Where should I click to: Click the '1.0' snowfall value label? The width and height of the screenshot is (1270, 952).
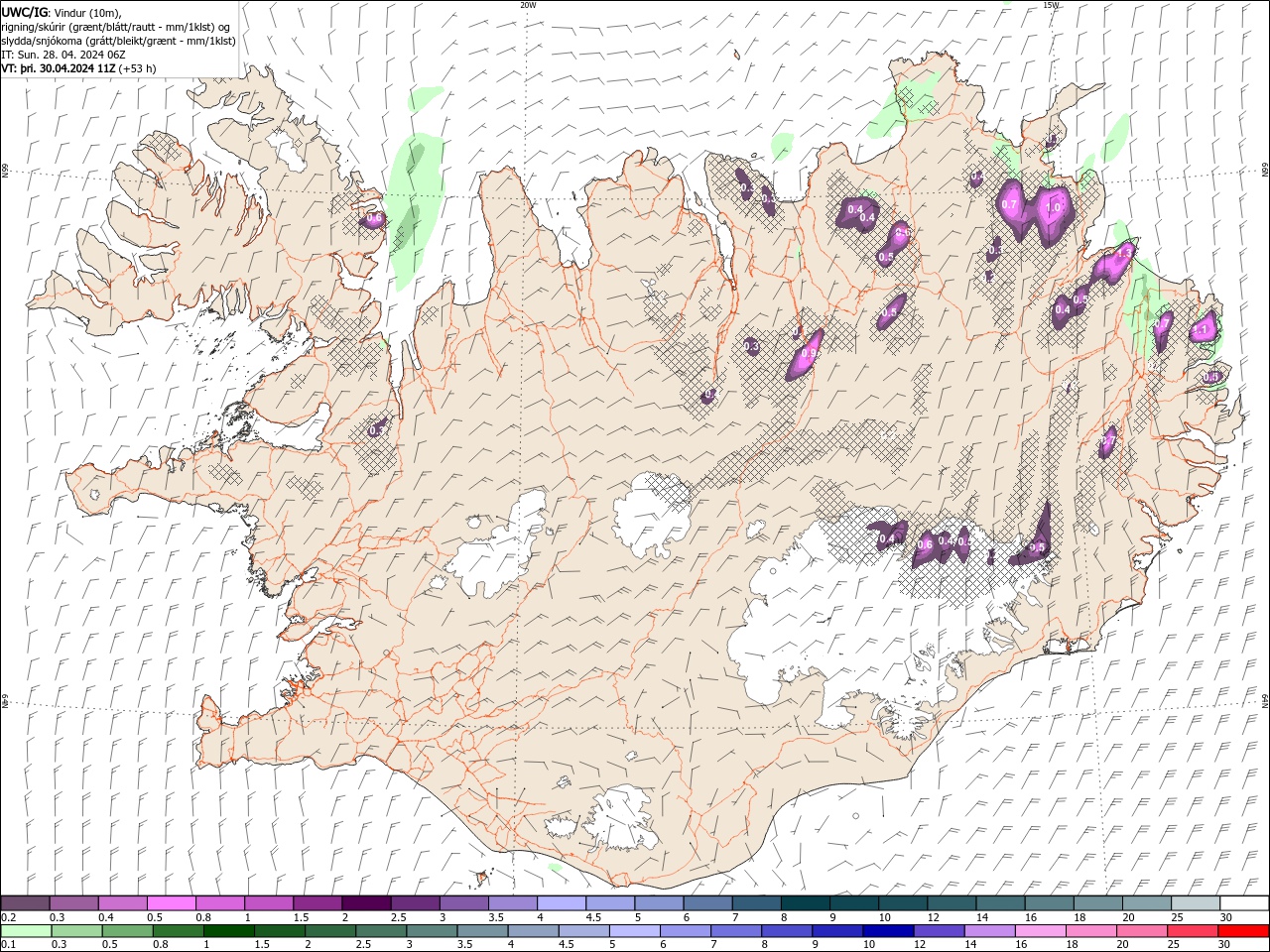tap(1055, 208)
